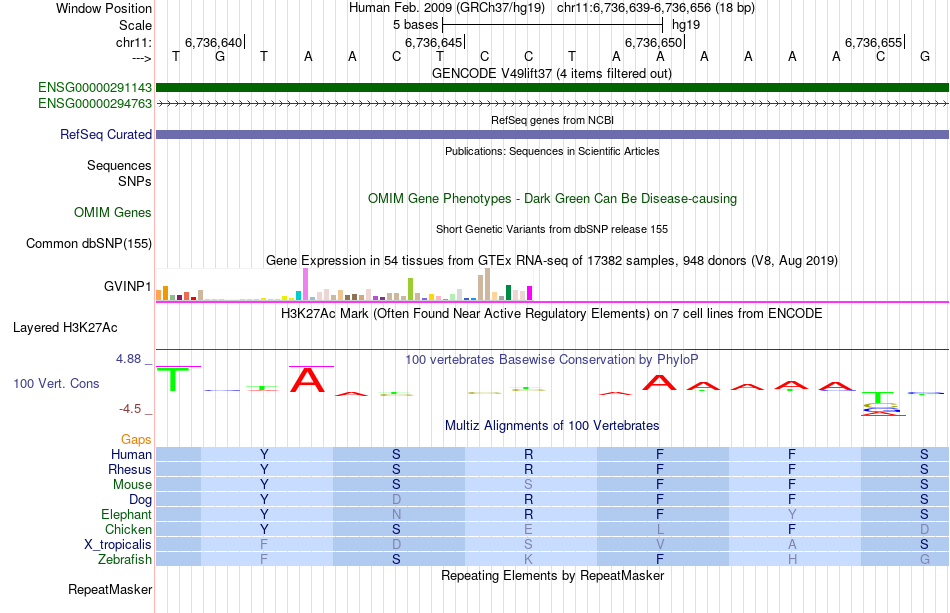The width and height of the screenshot is (950, 613).
Task: Click the Scale label on the left
Action: point(135,25)
